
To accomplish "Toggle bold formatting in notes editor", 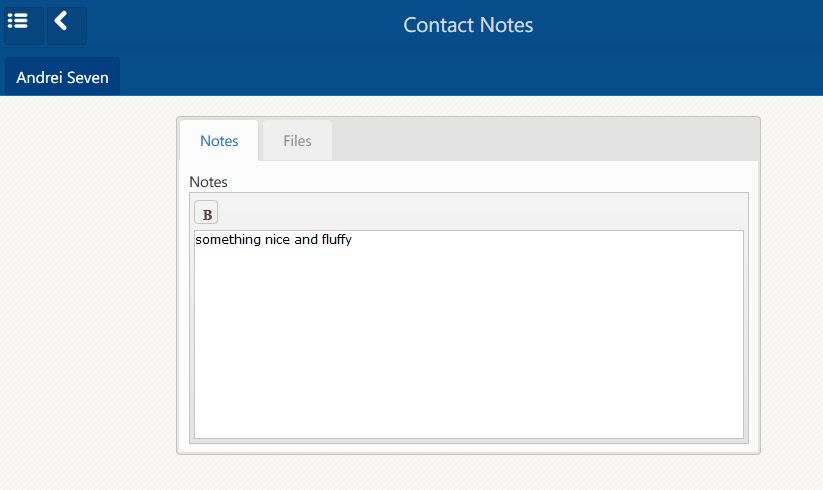I will pos(206,213).
